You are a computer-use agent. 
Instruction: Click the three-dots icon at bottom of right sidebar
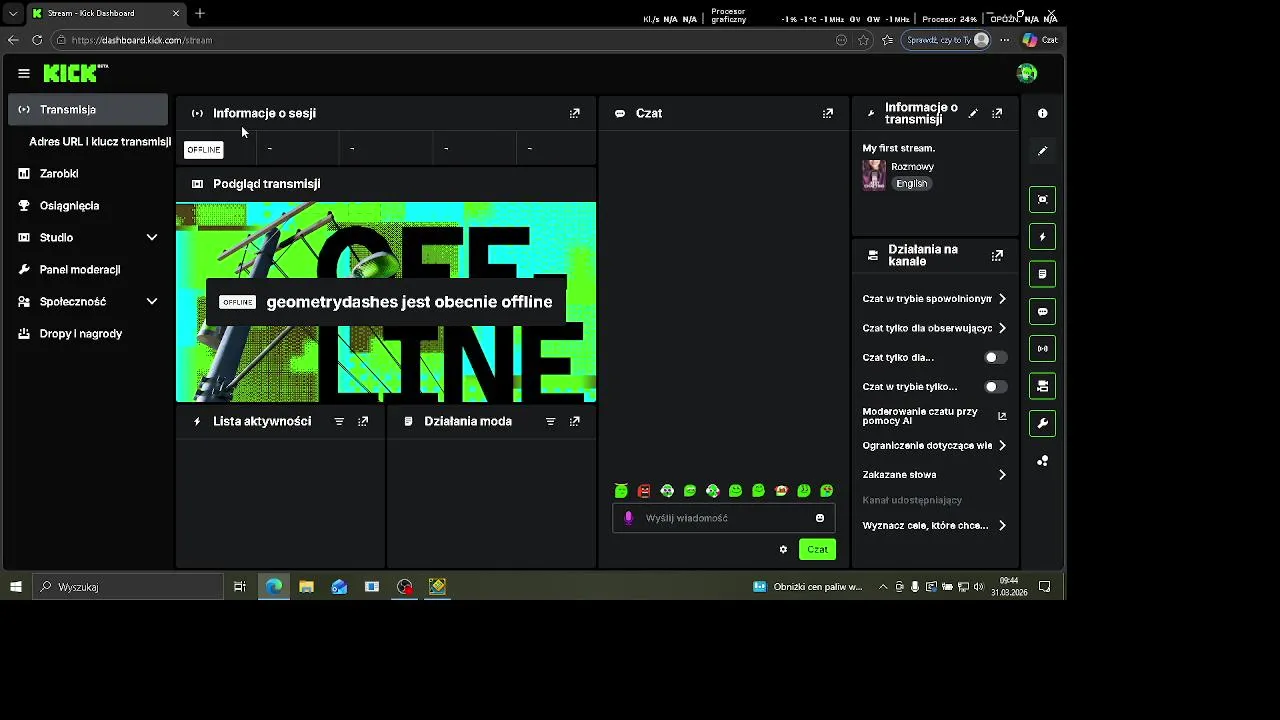[1043, 461]
